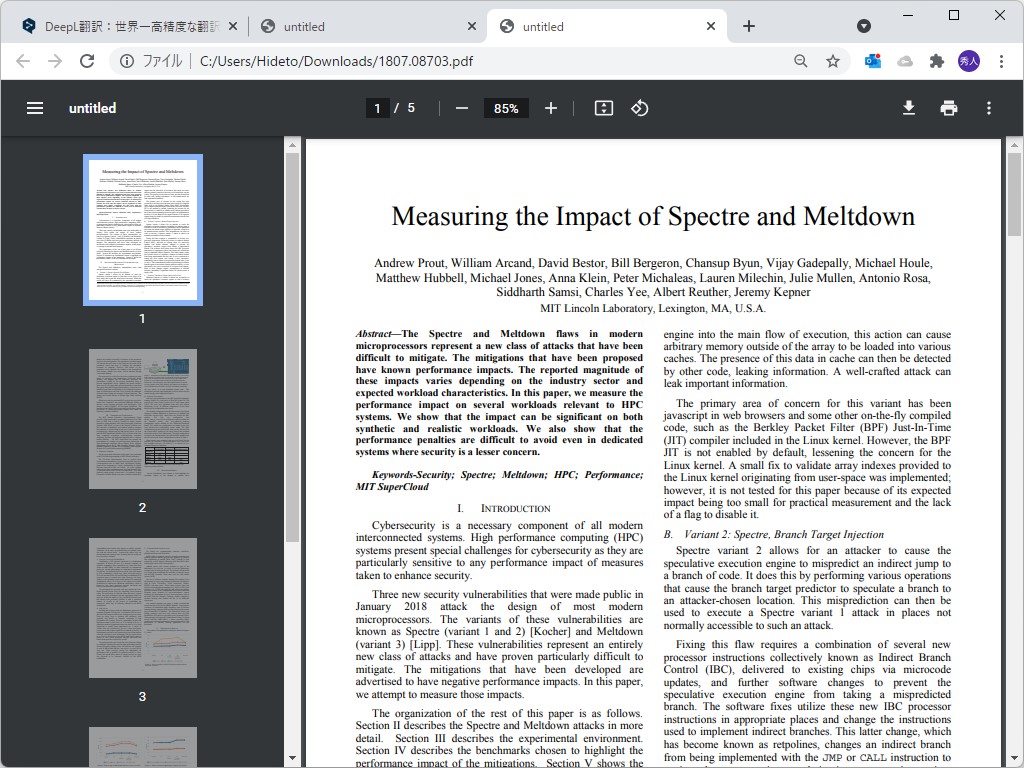Switch to the first untitled tab
Image resolution: width=1024 pixels, height=768 pixels.
click(x=366, y=27)
